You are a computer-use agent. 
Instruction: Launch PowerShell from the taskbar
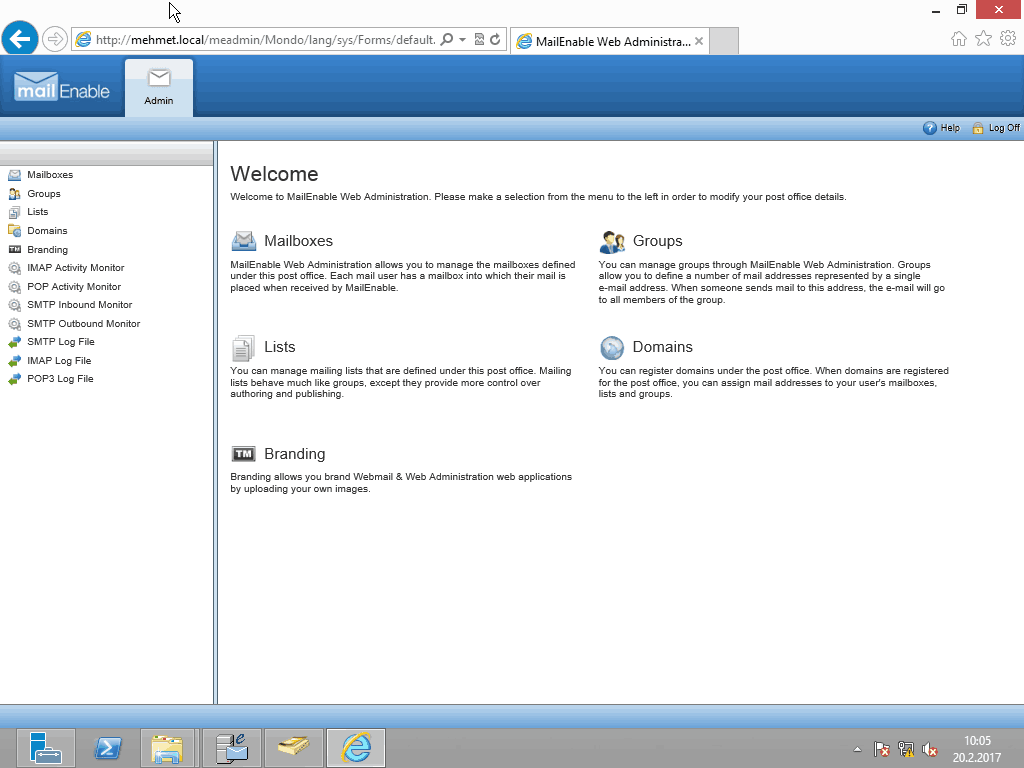108,748
